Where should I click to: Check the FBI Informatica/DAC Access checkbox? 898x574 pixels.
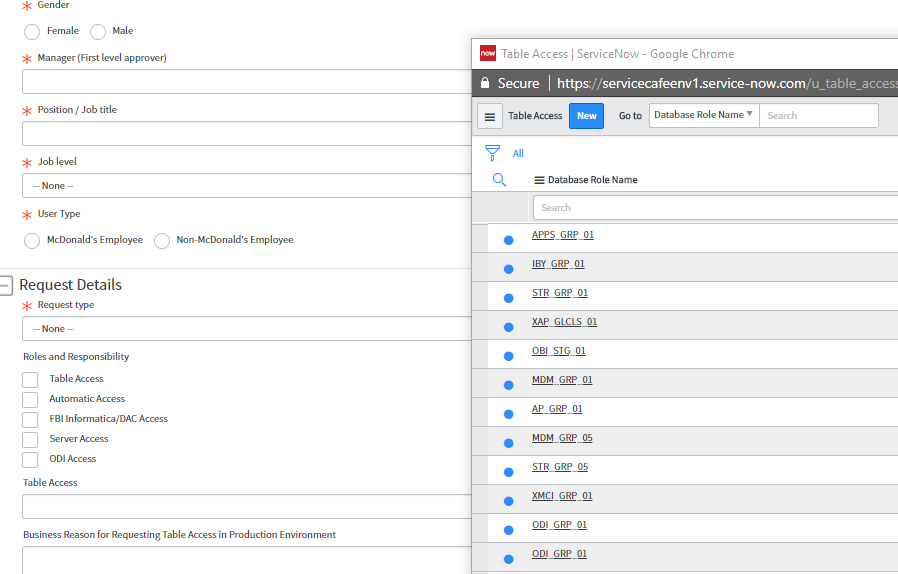click(x=30, y=420)
